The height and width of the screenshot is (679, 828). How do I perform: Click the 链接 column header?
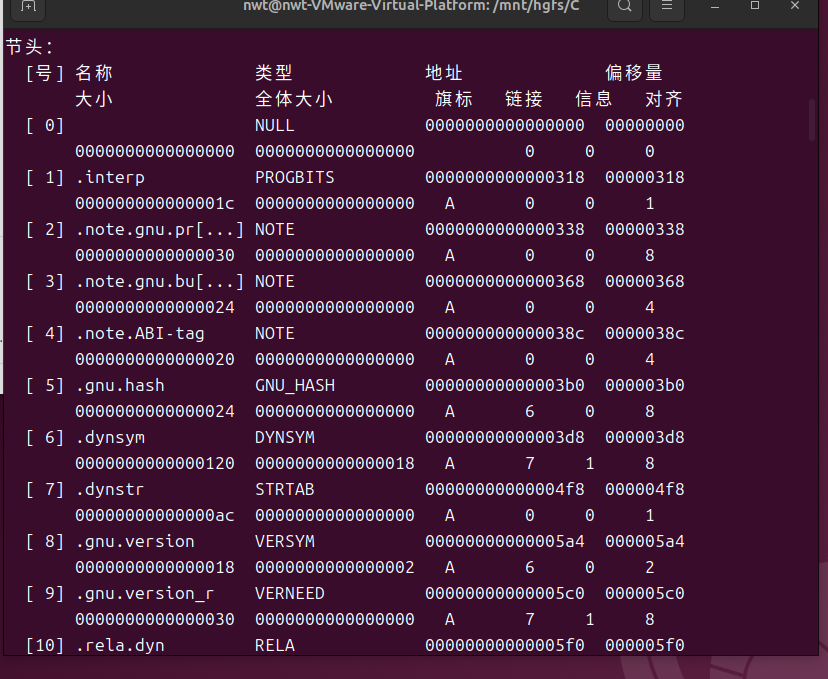click(x=524, y=99)
